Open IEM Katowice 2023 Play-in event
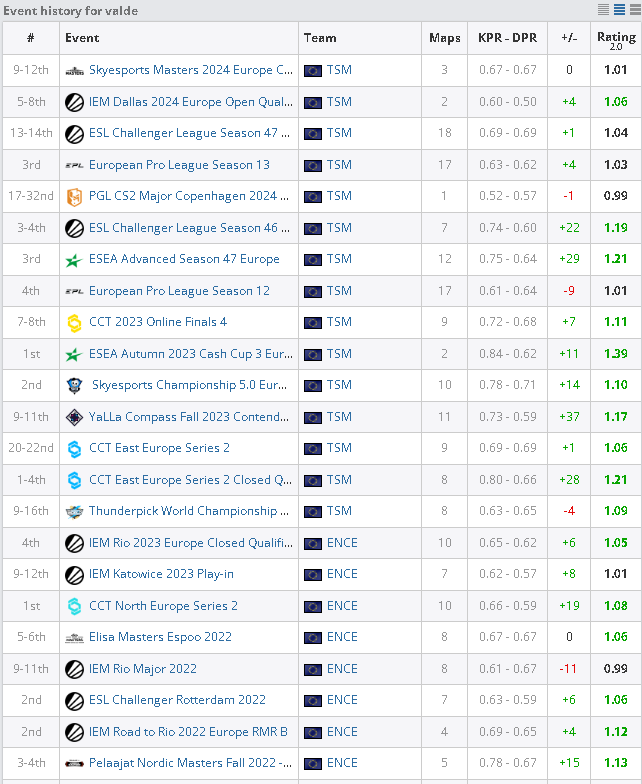 (x=161, y=574)
